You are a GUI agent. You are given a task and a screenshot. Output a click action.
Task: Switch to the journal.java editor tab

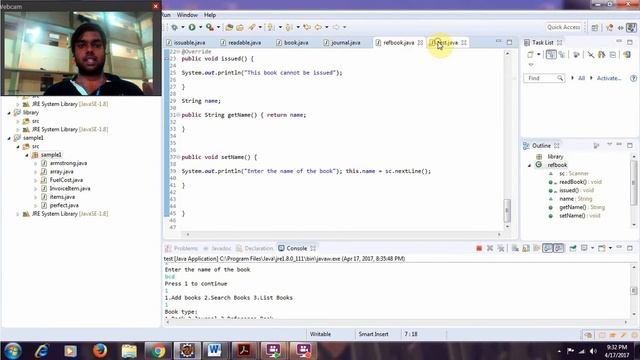[345, 42]
